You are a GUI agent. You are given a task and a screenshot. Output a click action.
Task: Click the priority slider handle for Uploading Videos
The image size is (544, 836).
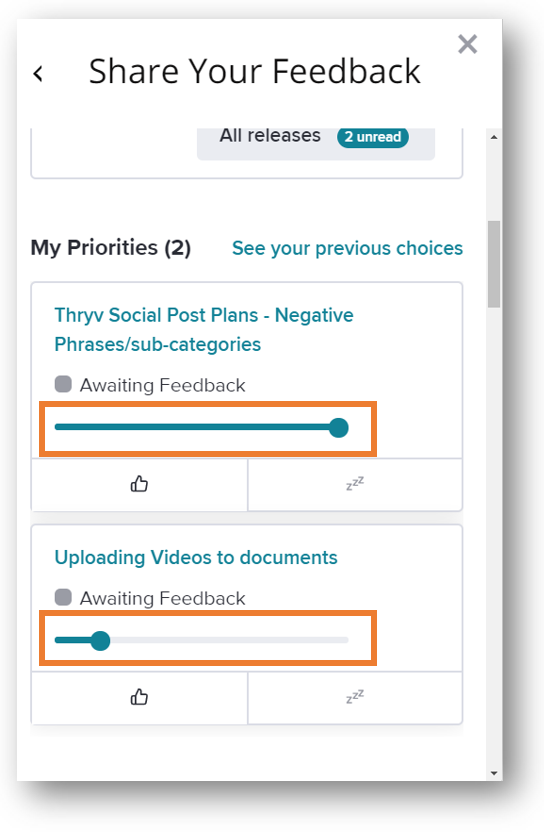click(100, 640)
